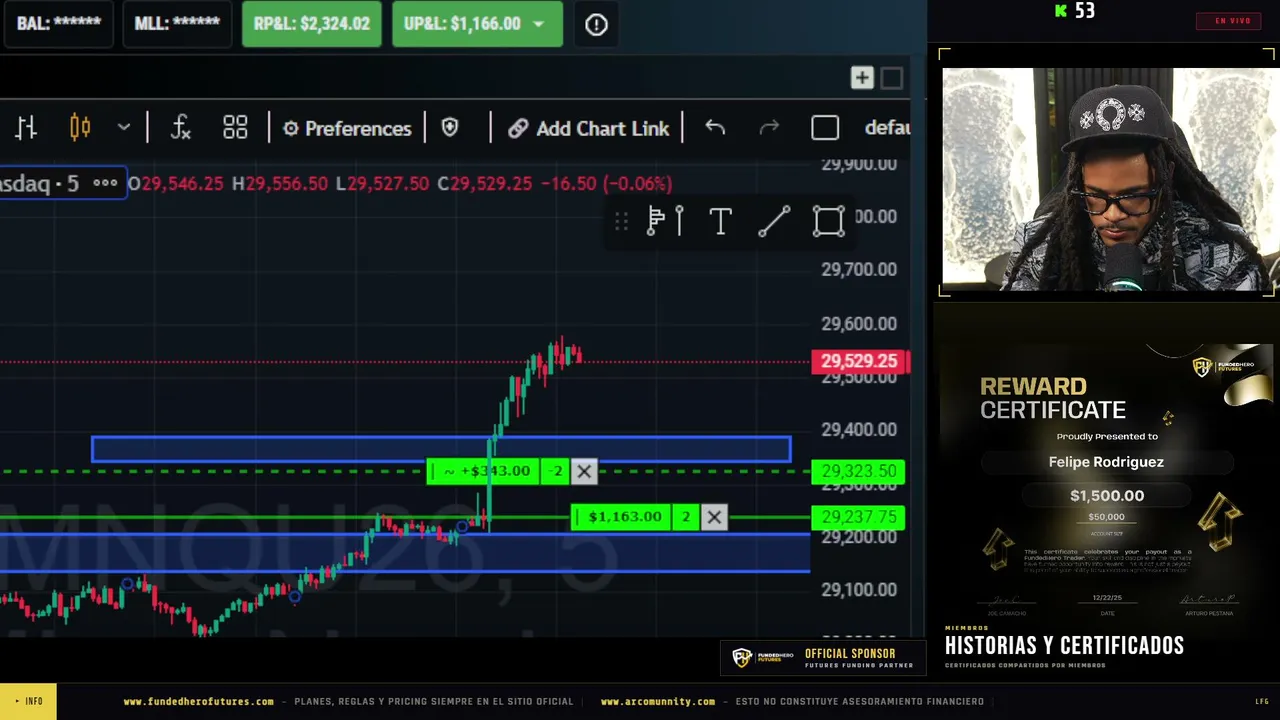The width and height of the screenshot is (1280, 720).
Task: Click the alert exclamation circle icon
Action: [x=596, y=25]
